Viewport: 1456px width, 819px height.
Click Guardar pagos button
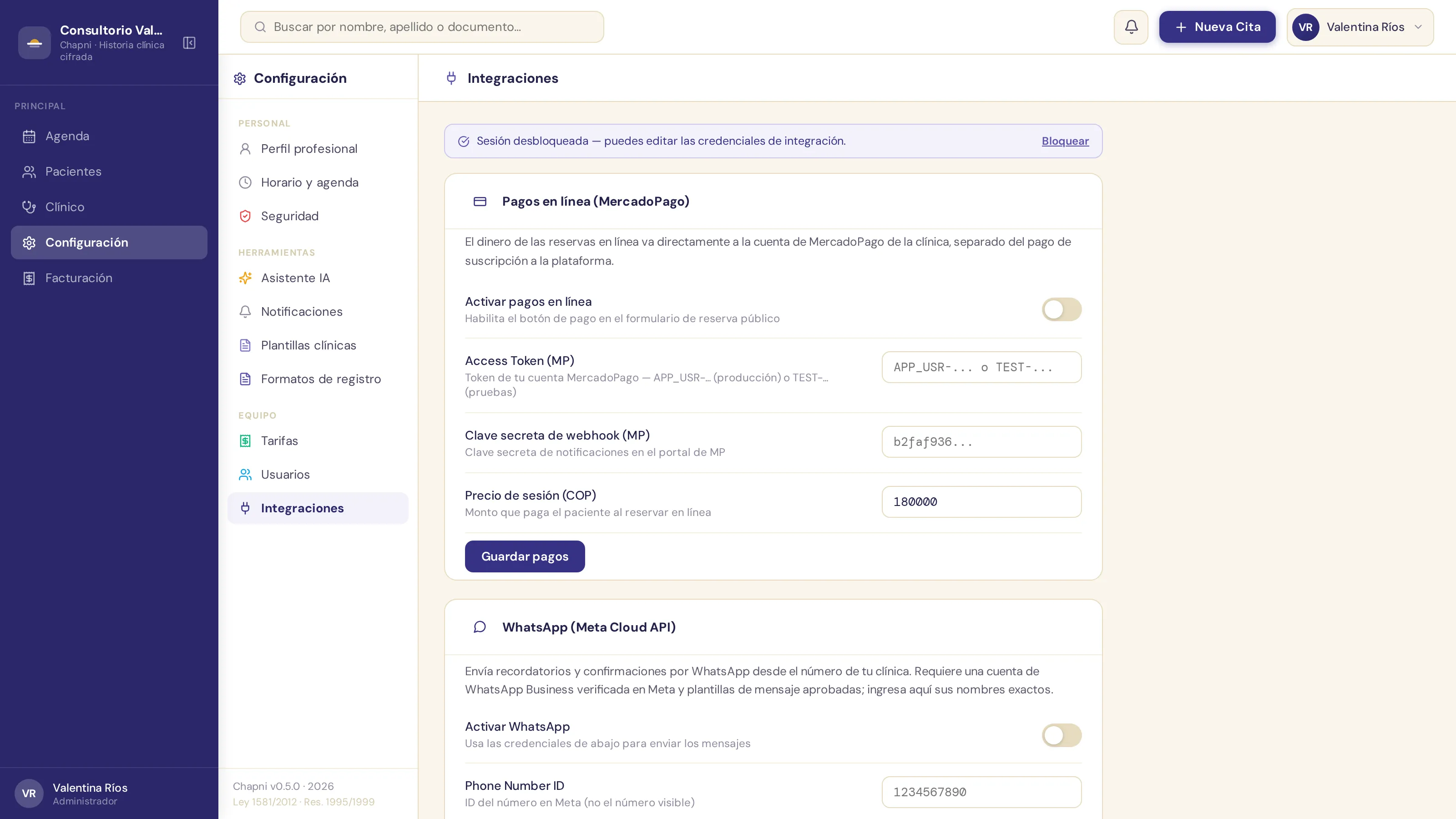coord(525,556)
